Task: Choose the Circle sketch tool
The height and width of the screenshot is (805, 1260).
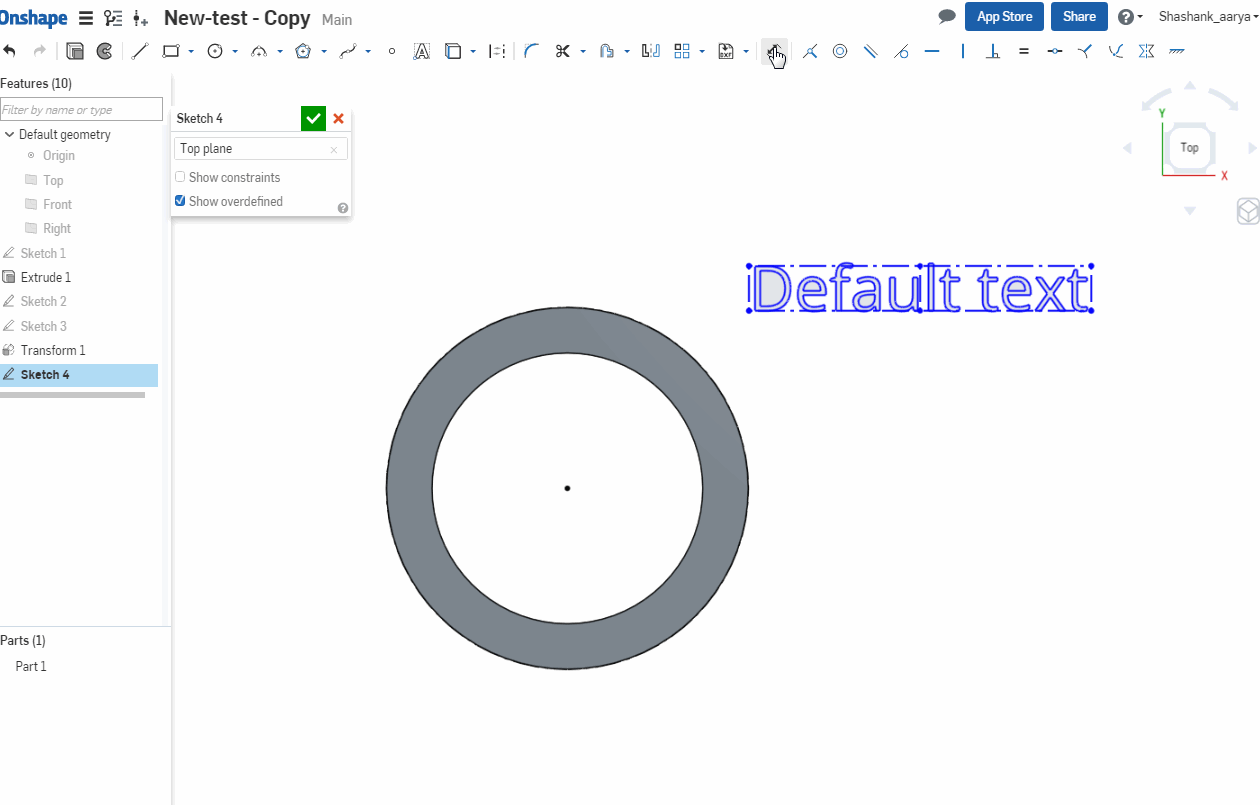Action: coord(217,50)
